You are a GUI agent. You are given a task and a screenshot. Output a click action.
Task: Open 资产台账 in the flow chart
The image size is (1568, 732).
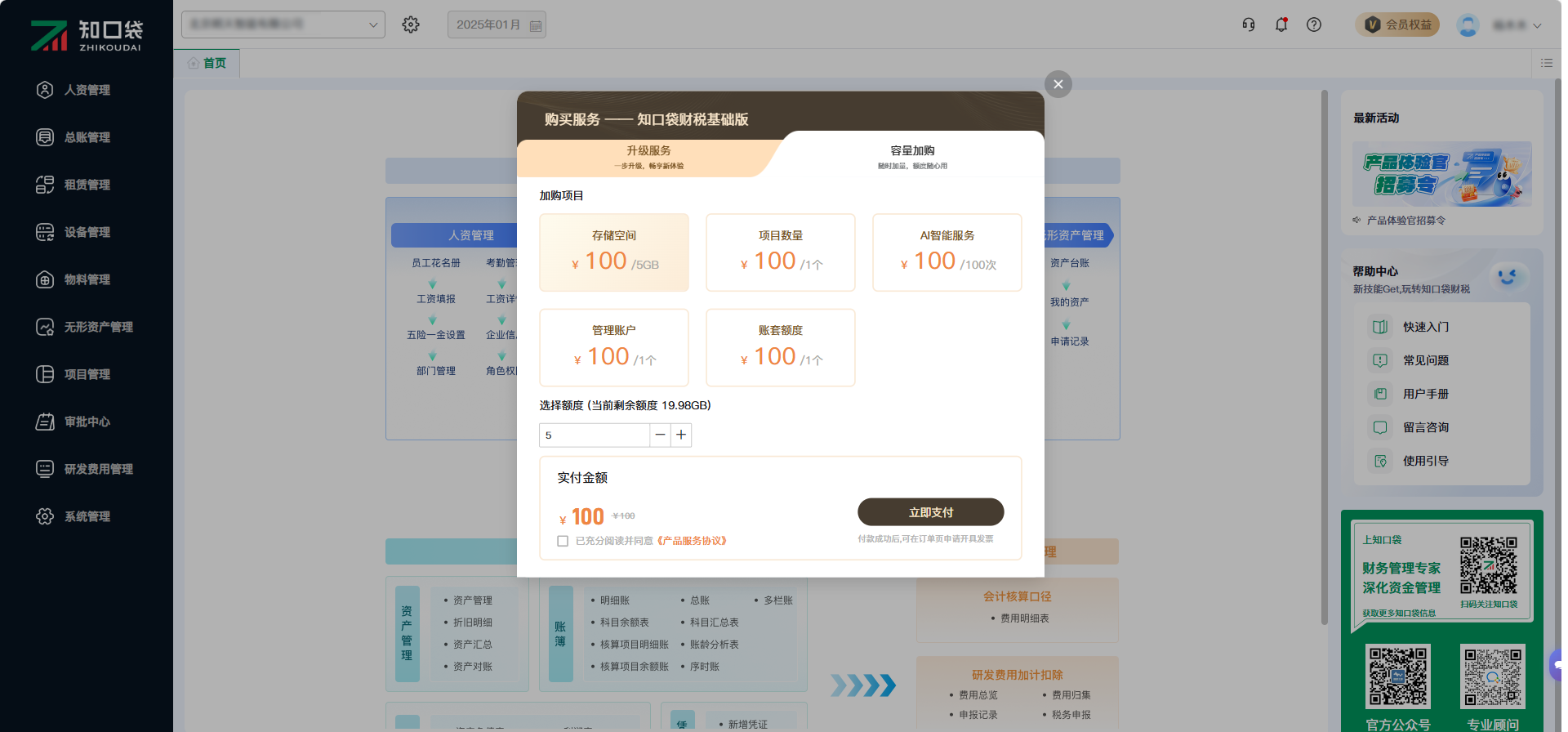coord(1070,263)
